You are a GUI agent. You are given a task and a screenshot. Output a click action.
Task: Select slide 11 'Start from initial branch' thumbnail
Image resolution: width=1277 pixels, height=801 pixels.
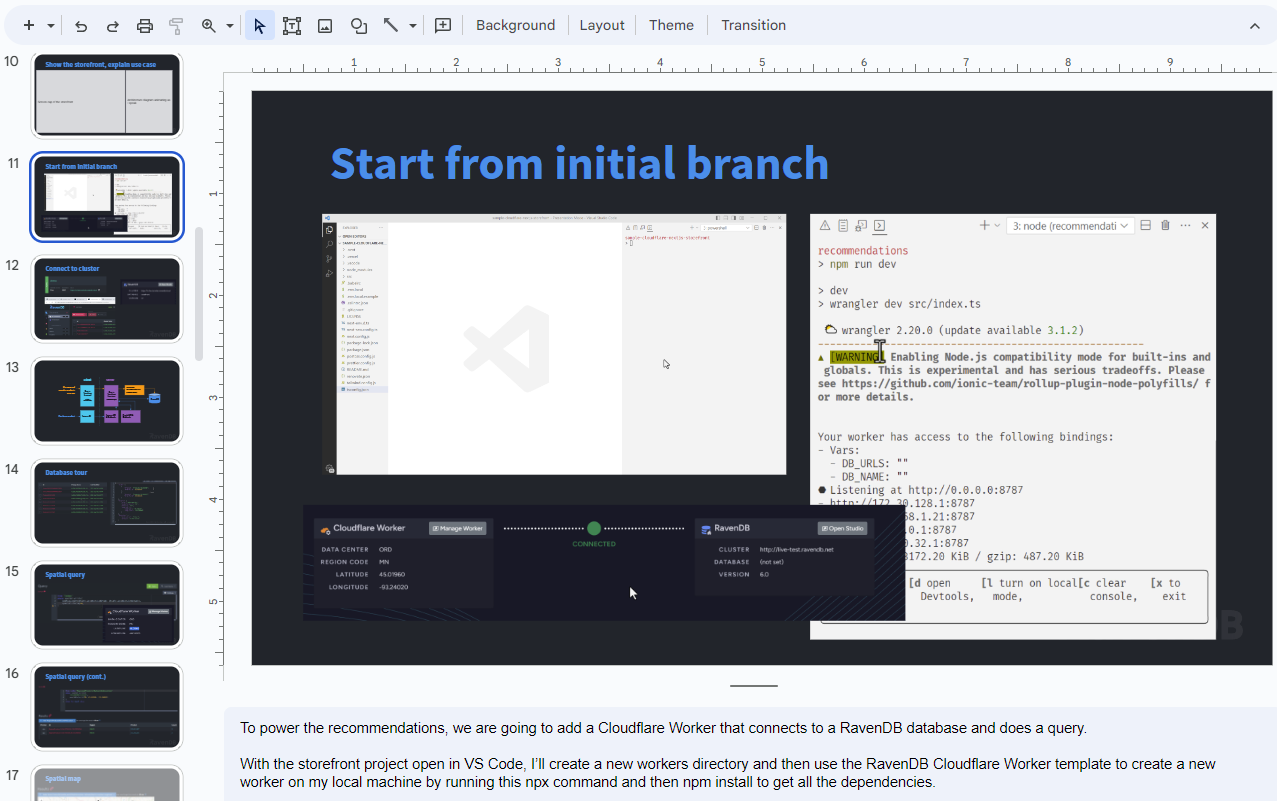point(108,197)
